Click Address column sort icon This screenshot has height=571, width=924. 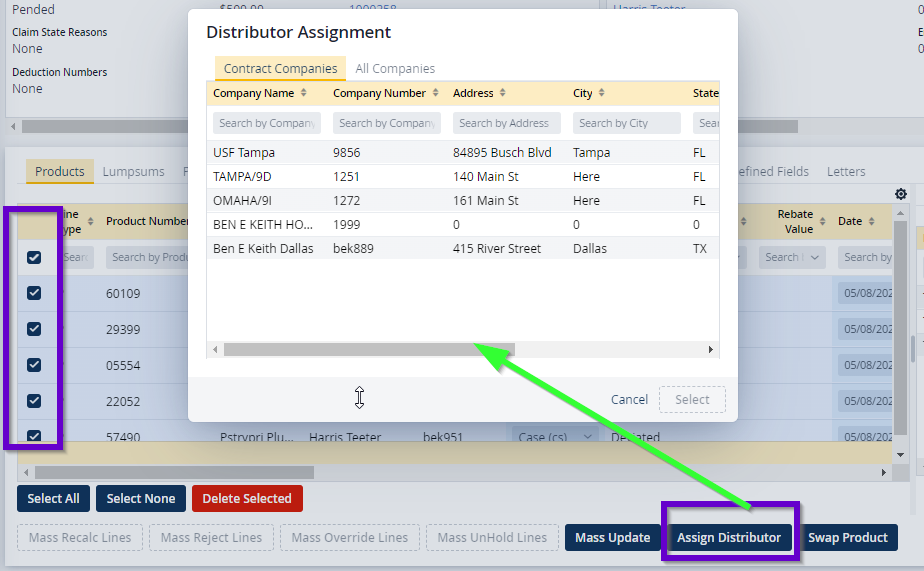coord(503,93)
